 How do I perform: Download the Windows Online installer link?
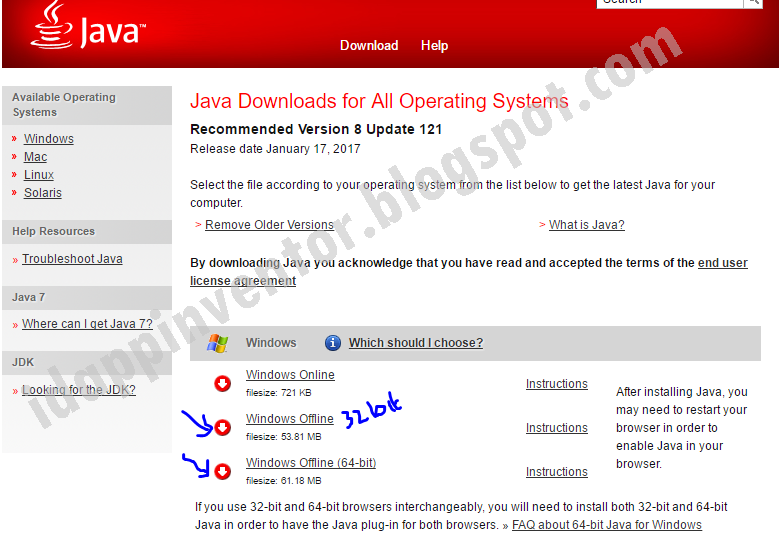pyautogui.click(x=290, y=375)
